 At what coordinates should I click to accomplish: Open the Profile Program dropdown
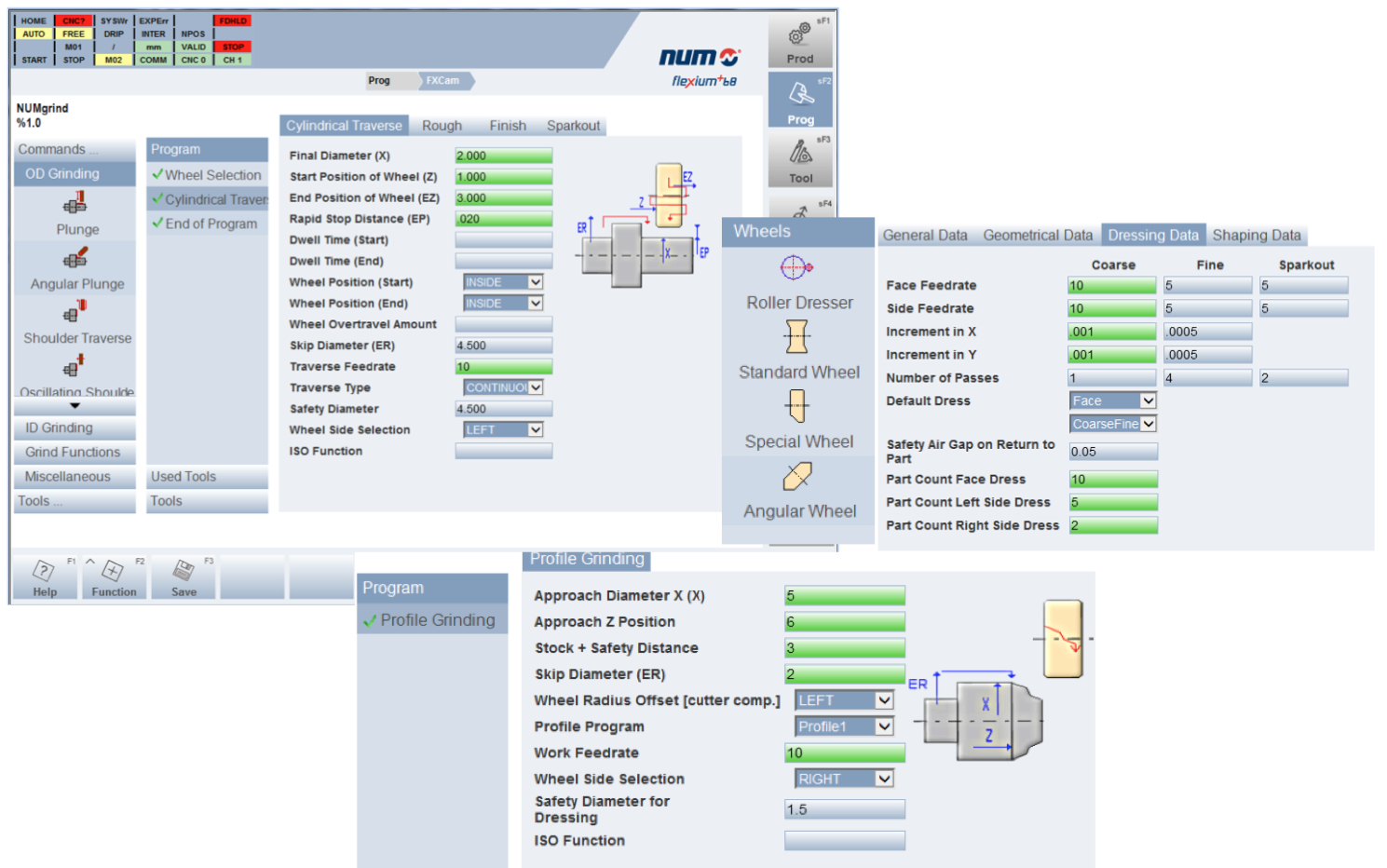pyautogui.click(x=845, y=726)
